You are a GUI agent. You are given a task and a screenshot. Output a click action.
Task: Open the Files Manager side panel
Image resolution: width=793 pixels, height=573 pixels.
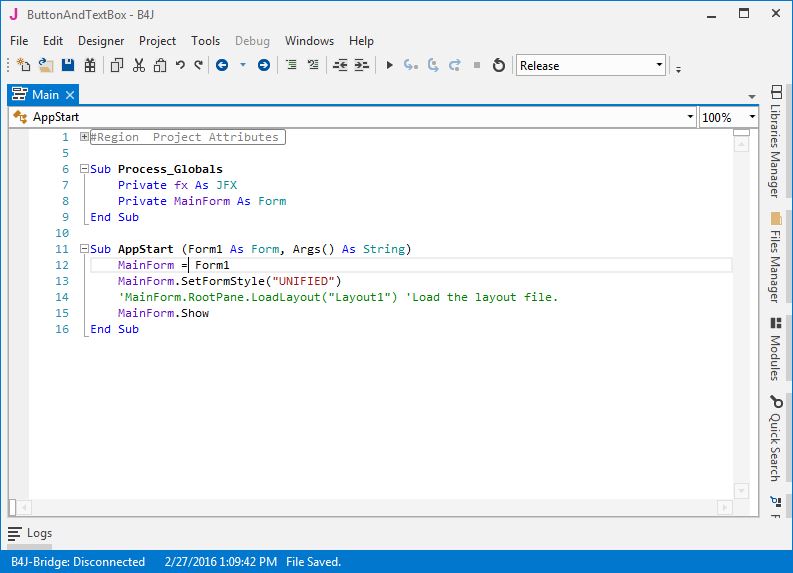click(x=776, y=257)
